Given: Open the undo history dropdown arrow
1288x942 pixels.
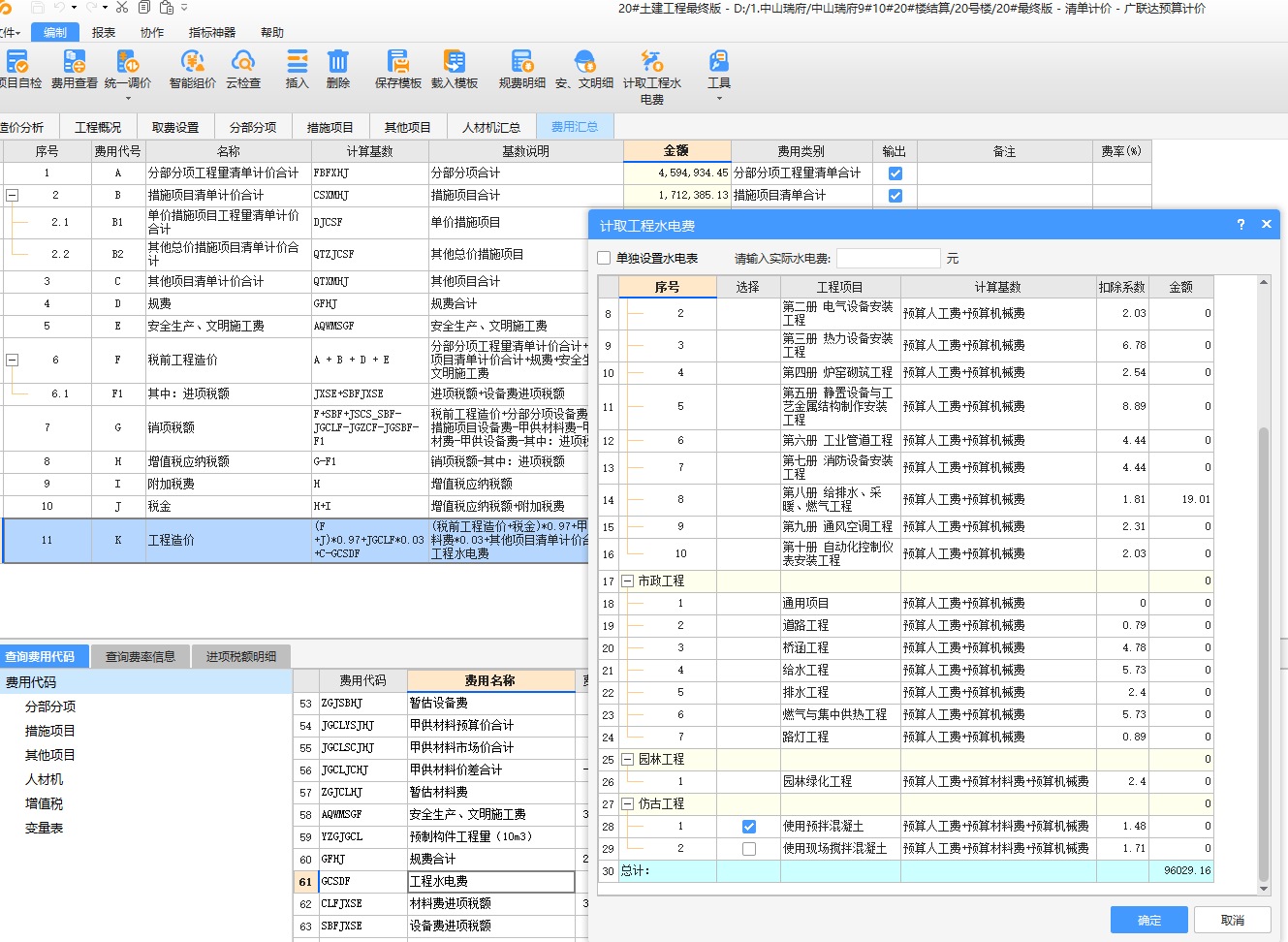Looking at the screenshot, I should (74, 7).
